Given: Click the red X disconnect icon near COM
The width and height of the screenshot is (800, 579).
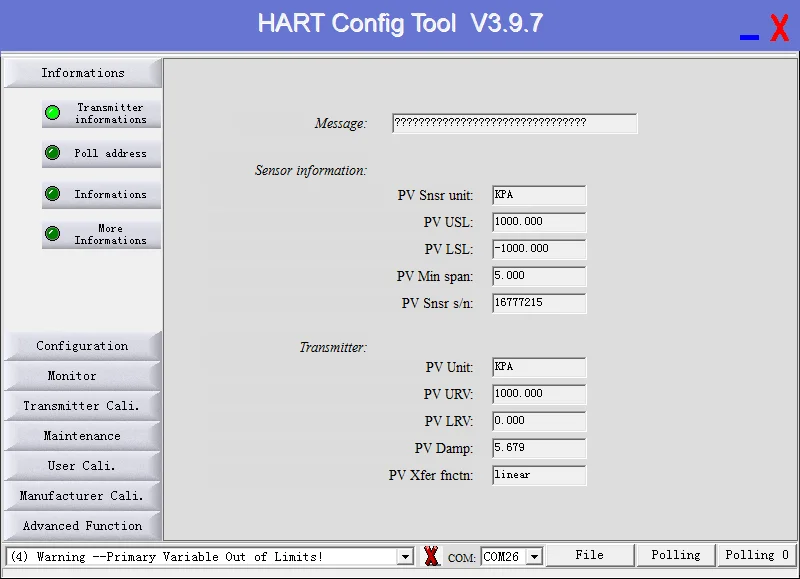Looking at the screenshot, I should pyautogui.click(x=431, y=556).
